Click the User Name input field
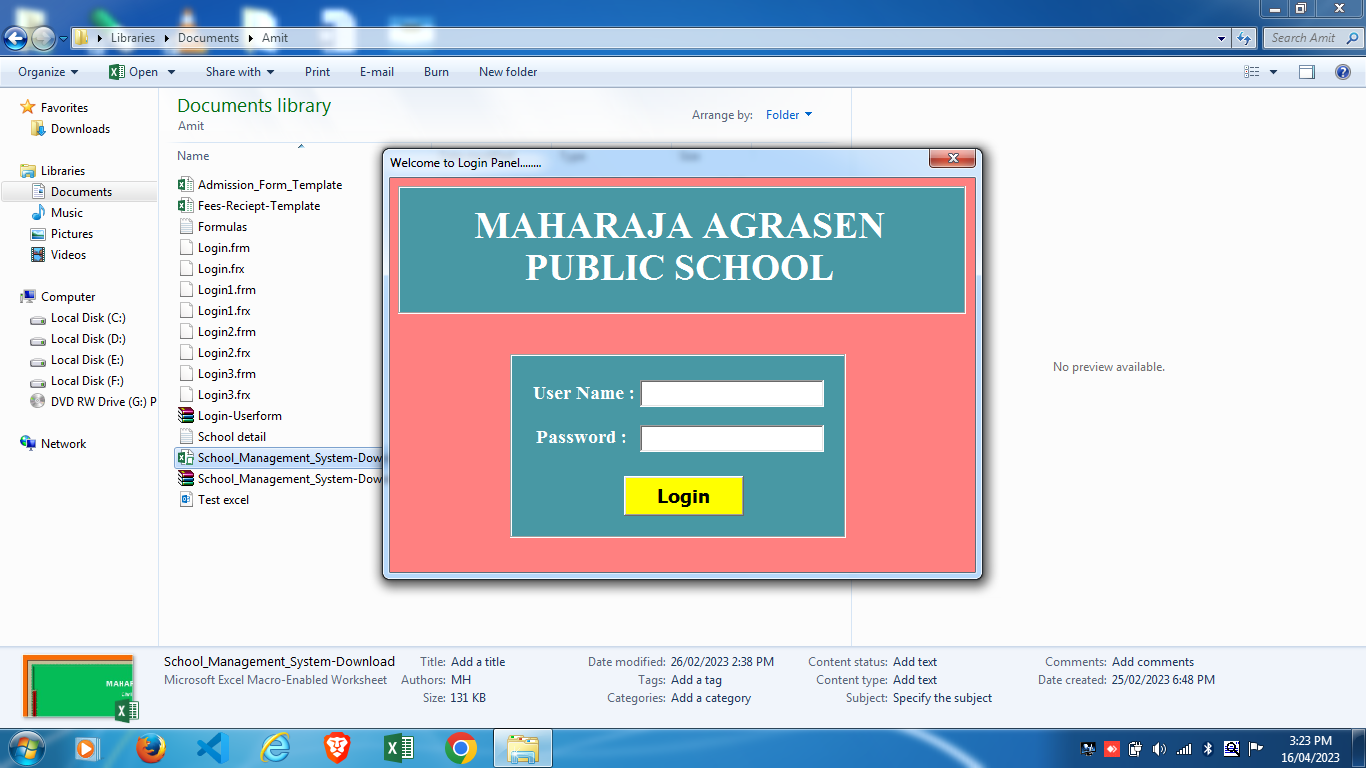 point(732,394)
